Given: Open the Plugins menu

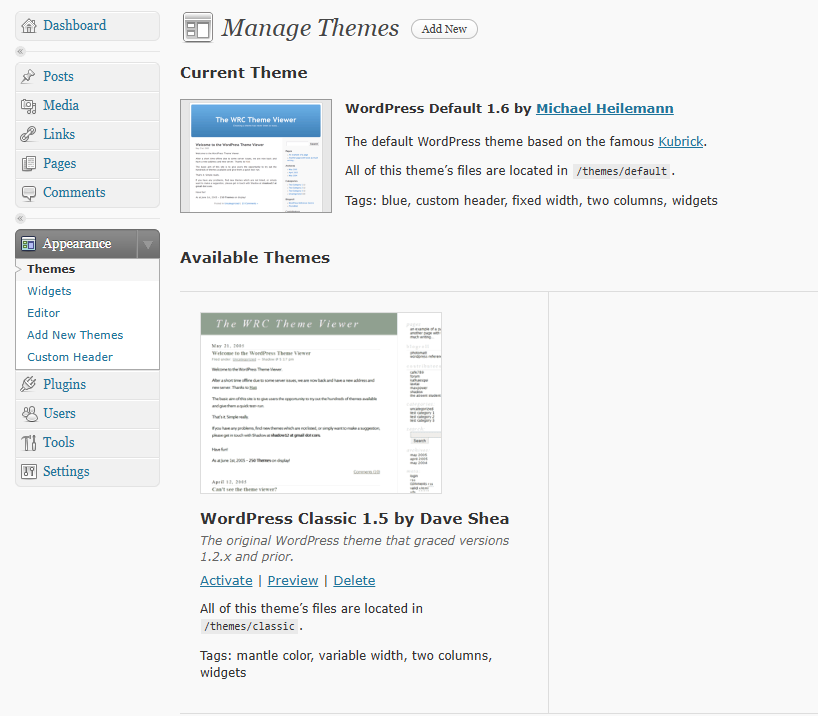Looking at the screenshot, I should [64, 385].
